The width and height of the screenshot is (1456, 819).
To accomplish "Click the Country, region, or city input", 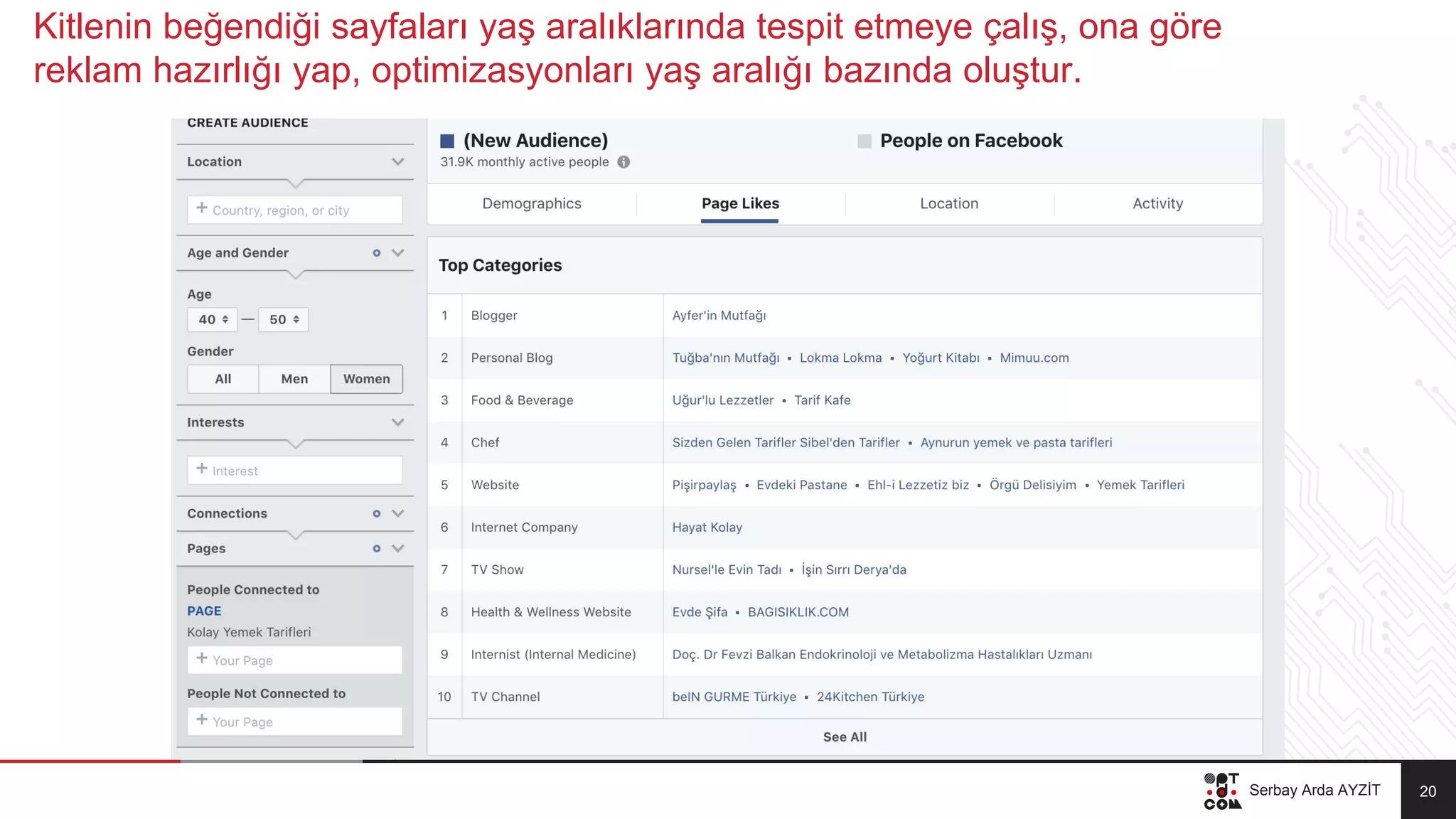I will coord(295,210).
